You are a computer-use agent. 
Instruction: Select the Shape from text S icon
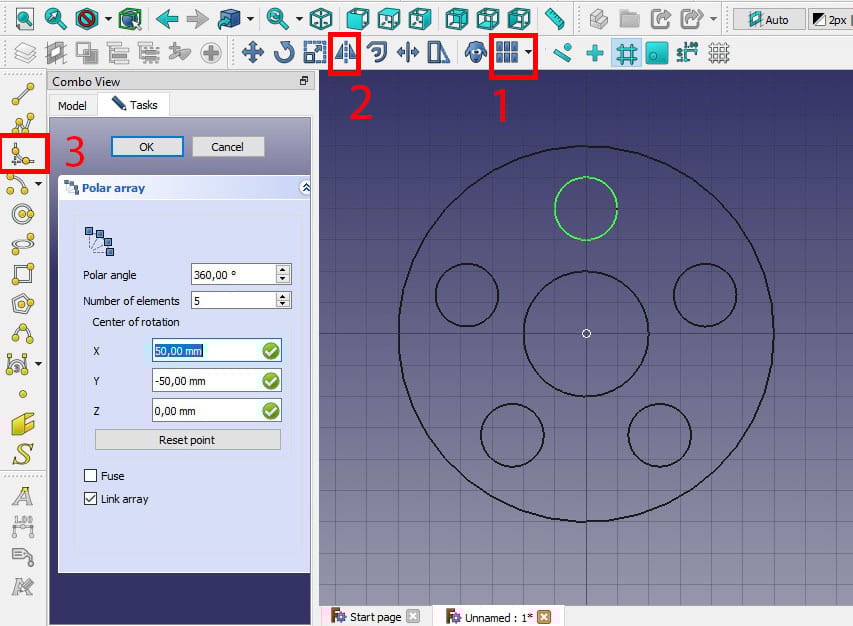point(23,453)
